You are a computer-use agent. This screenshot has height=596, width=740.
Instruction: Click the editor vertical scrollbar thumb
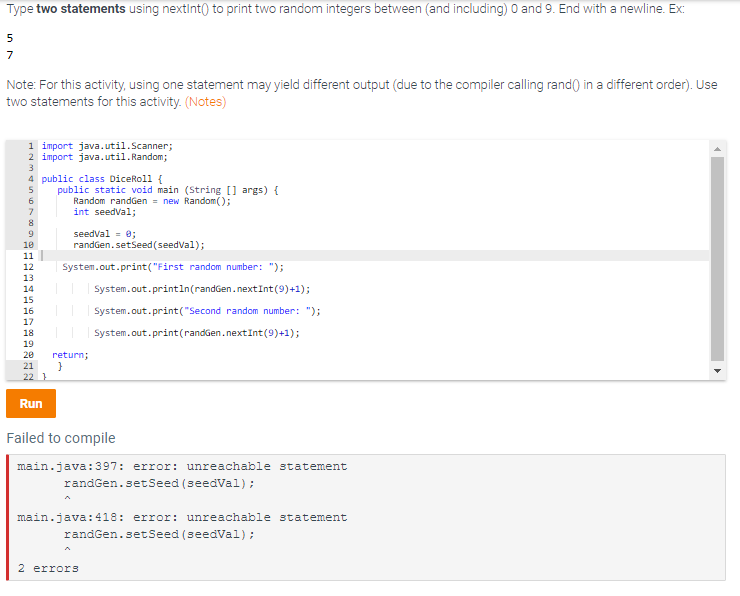717,259
